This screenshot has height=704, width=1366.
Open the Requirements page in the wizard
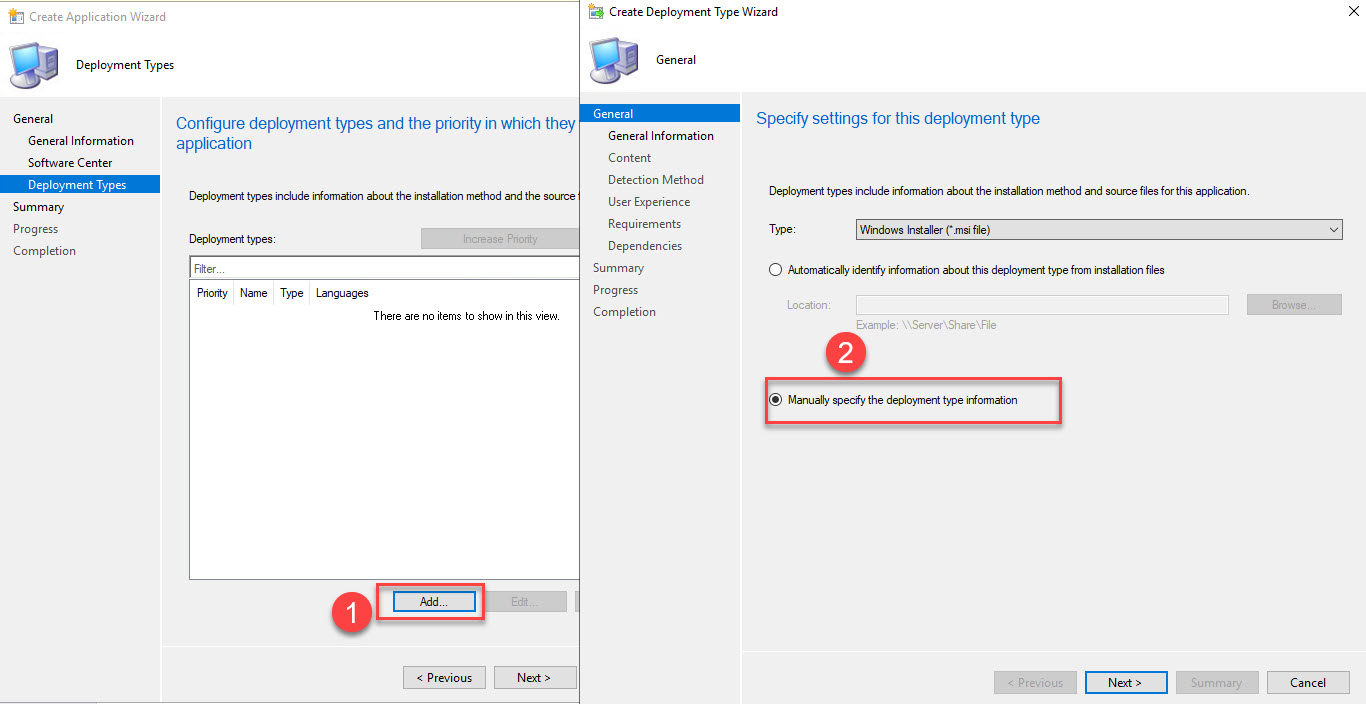tap(647, 223)
